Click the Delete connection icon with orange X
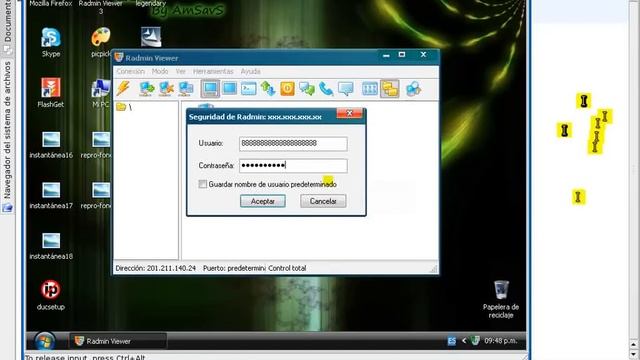This screenshot has width=640, height=360. pyautogui.click(x=167, y=89)
